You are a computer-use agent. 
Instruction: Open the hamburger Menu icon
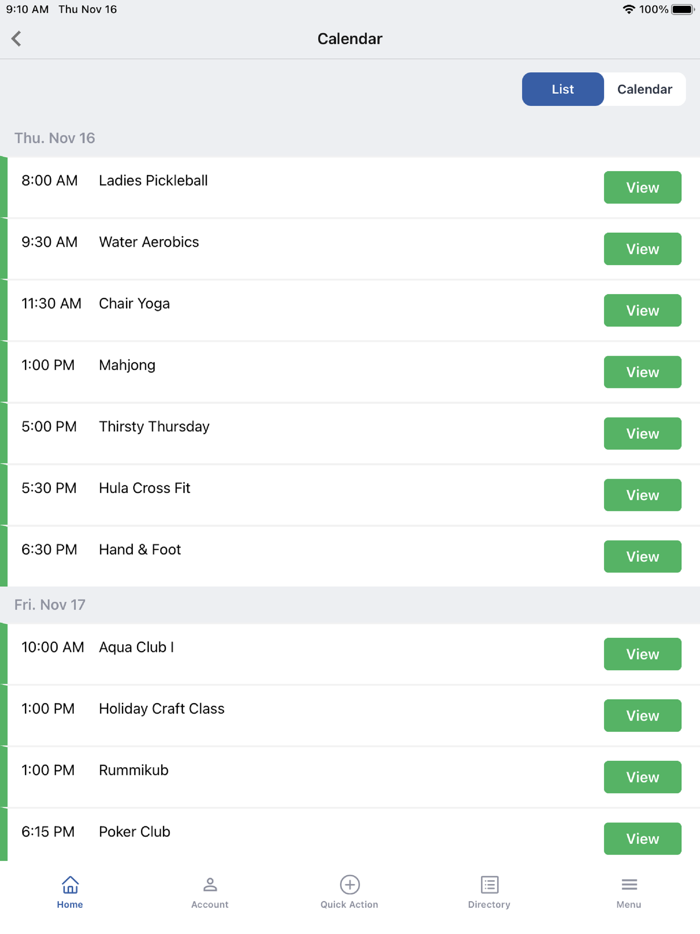tap(629, 885)
